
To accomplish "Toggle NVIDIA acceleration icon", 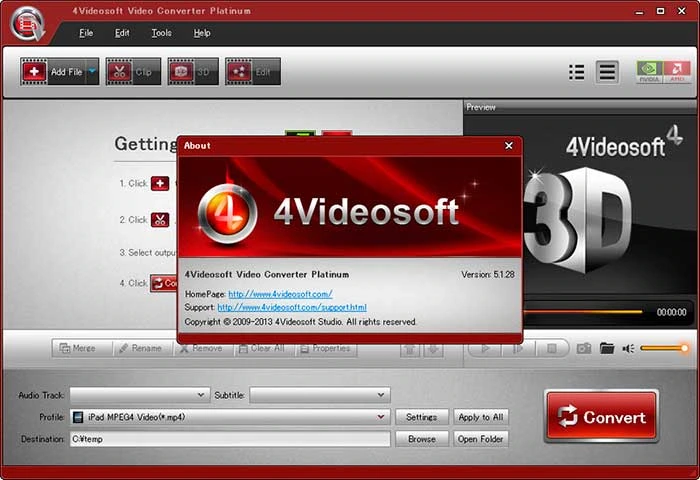I will [x=650, y=72].
